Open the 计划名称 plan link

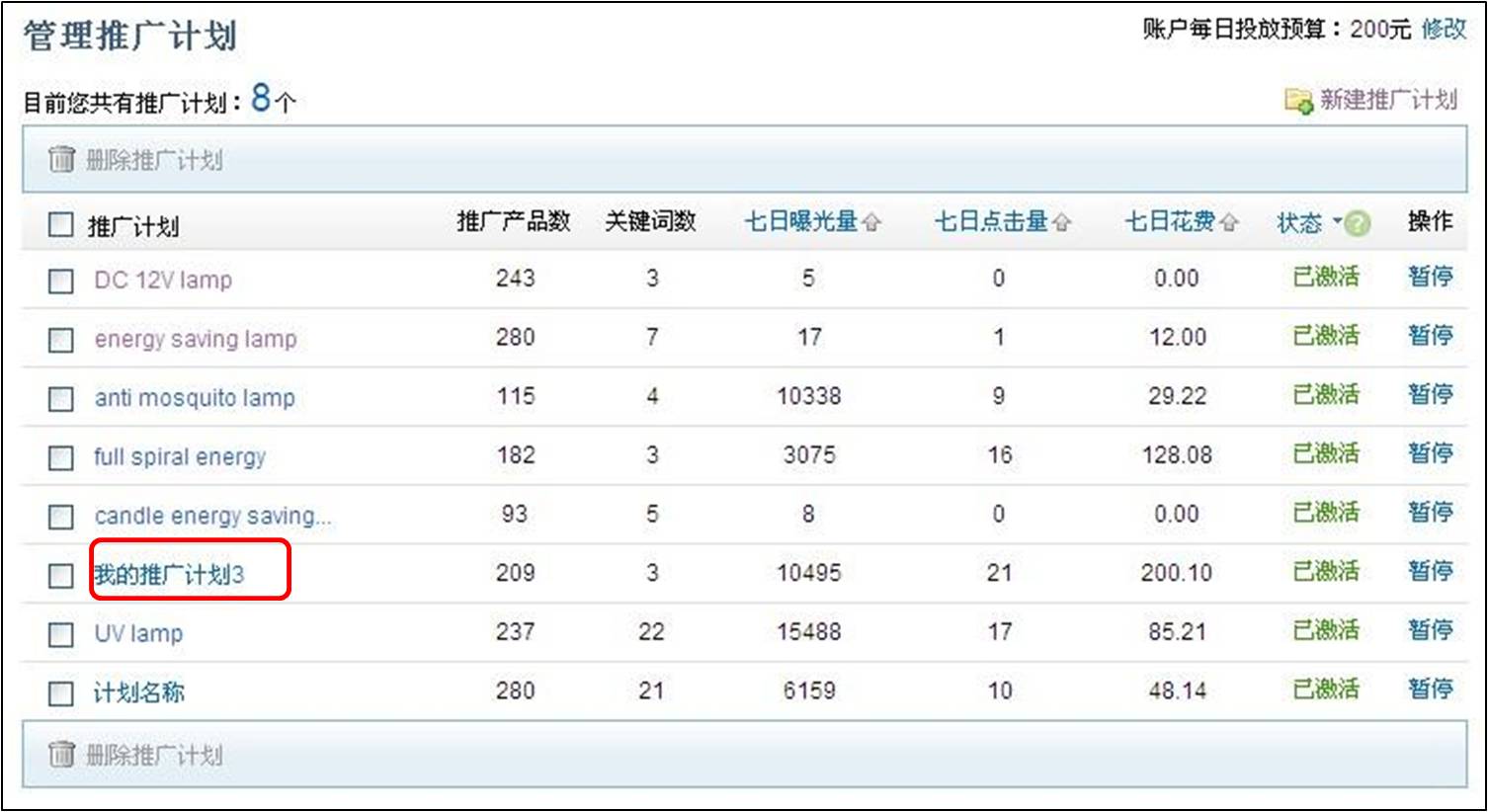pyautogui.click(x=139, y=692)
